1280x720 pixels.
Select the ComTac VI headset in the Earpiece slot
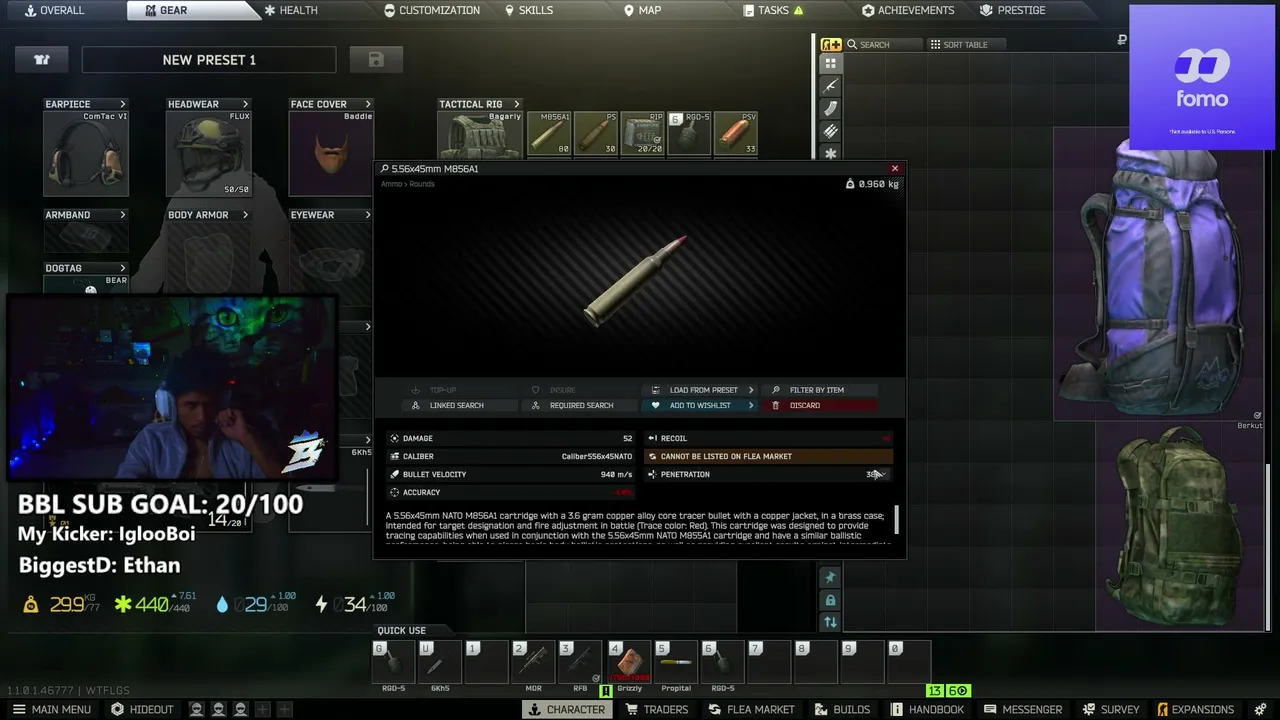tap(86, 153)
